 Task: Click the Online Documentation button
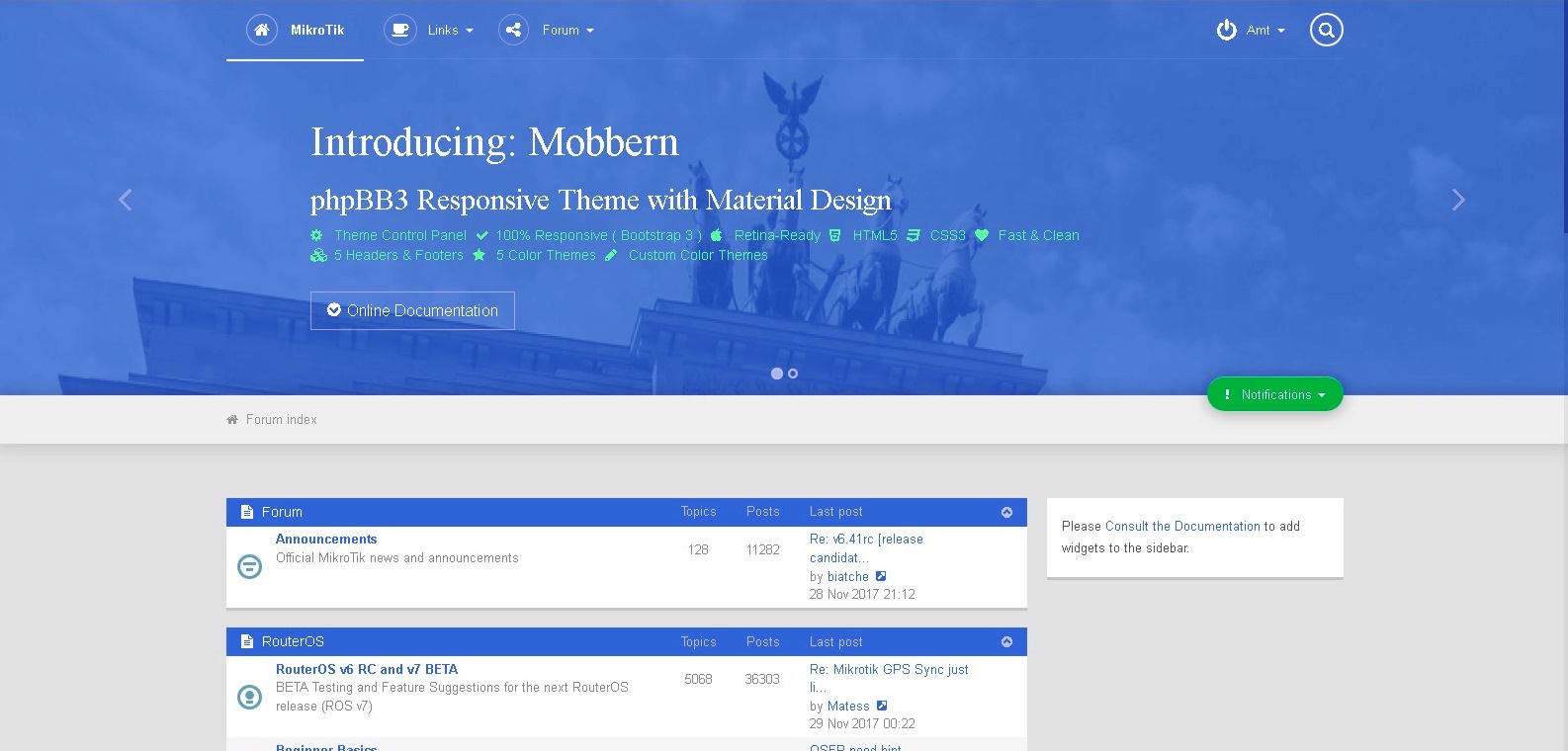pyautogui.click(x=412, y=310)
